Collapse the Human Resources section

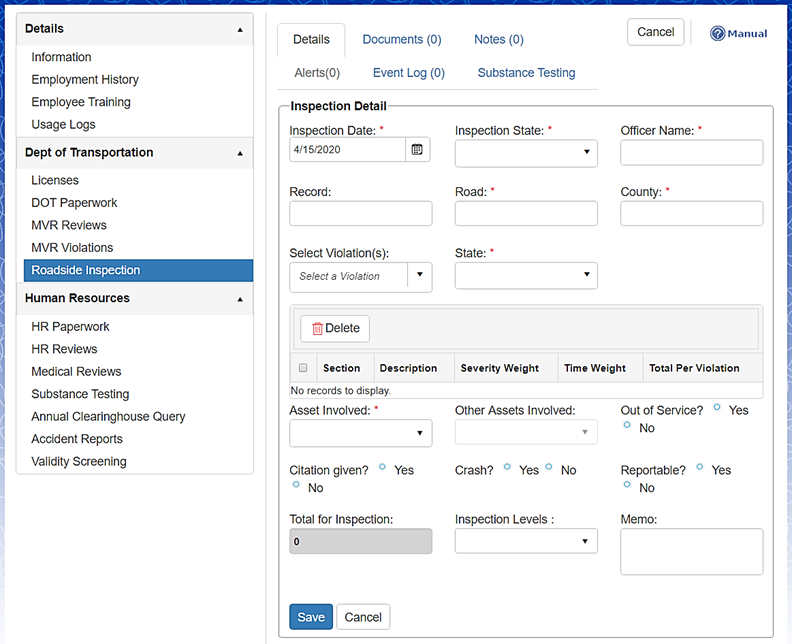point(239,299)
